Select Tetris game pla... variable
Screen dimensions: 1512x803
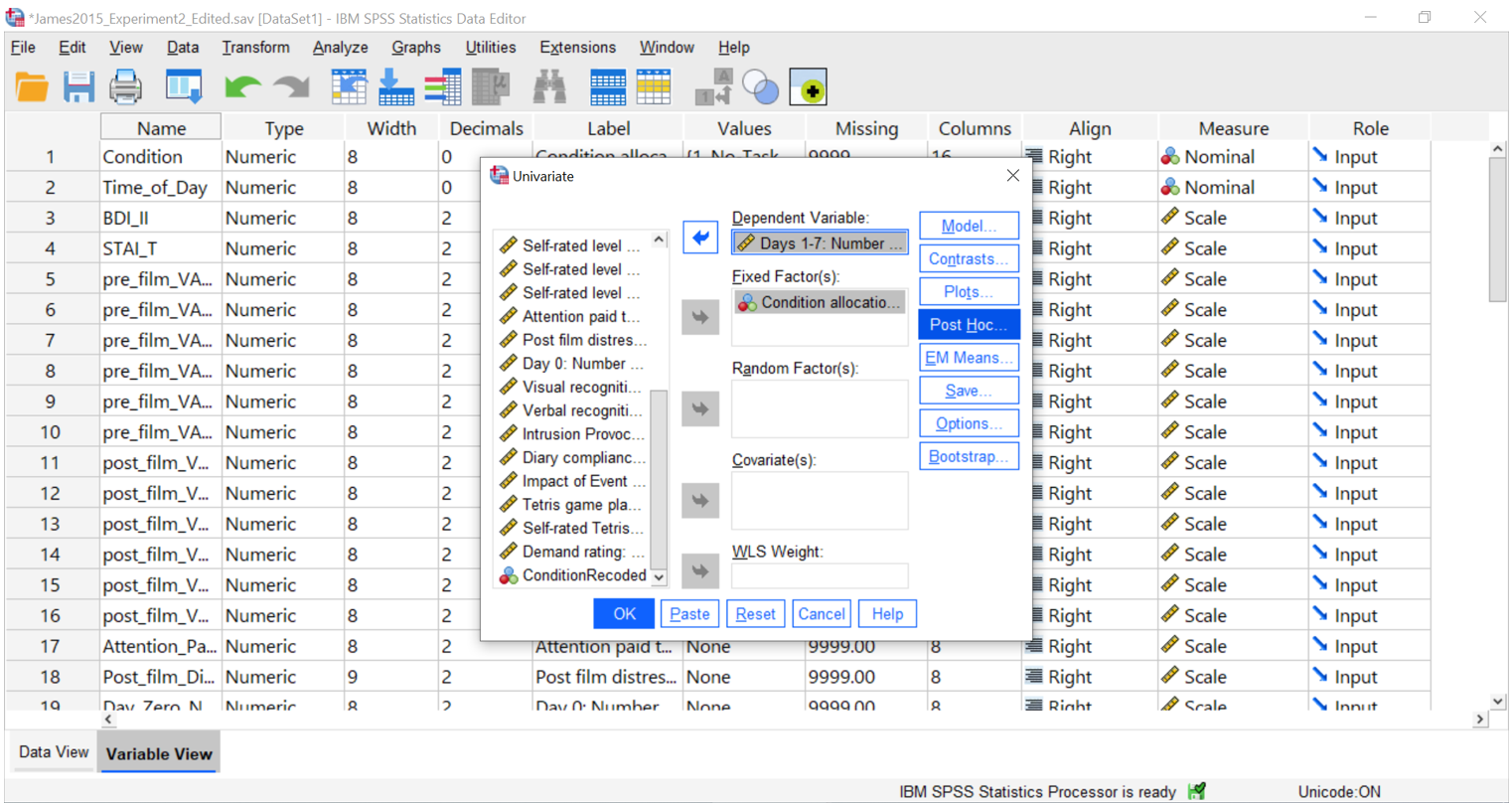pos(573,504)
